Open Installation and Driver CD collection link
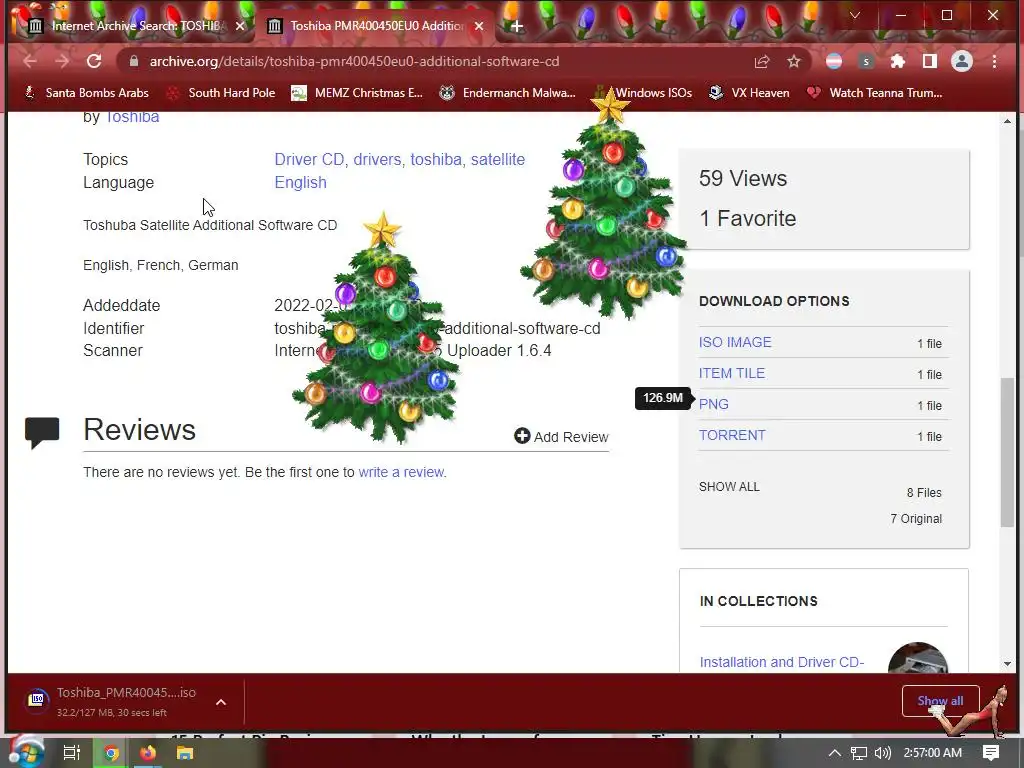 pos(782,662)
